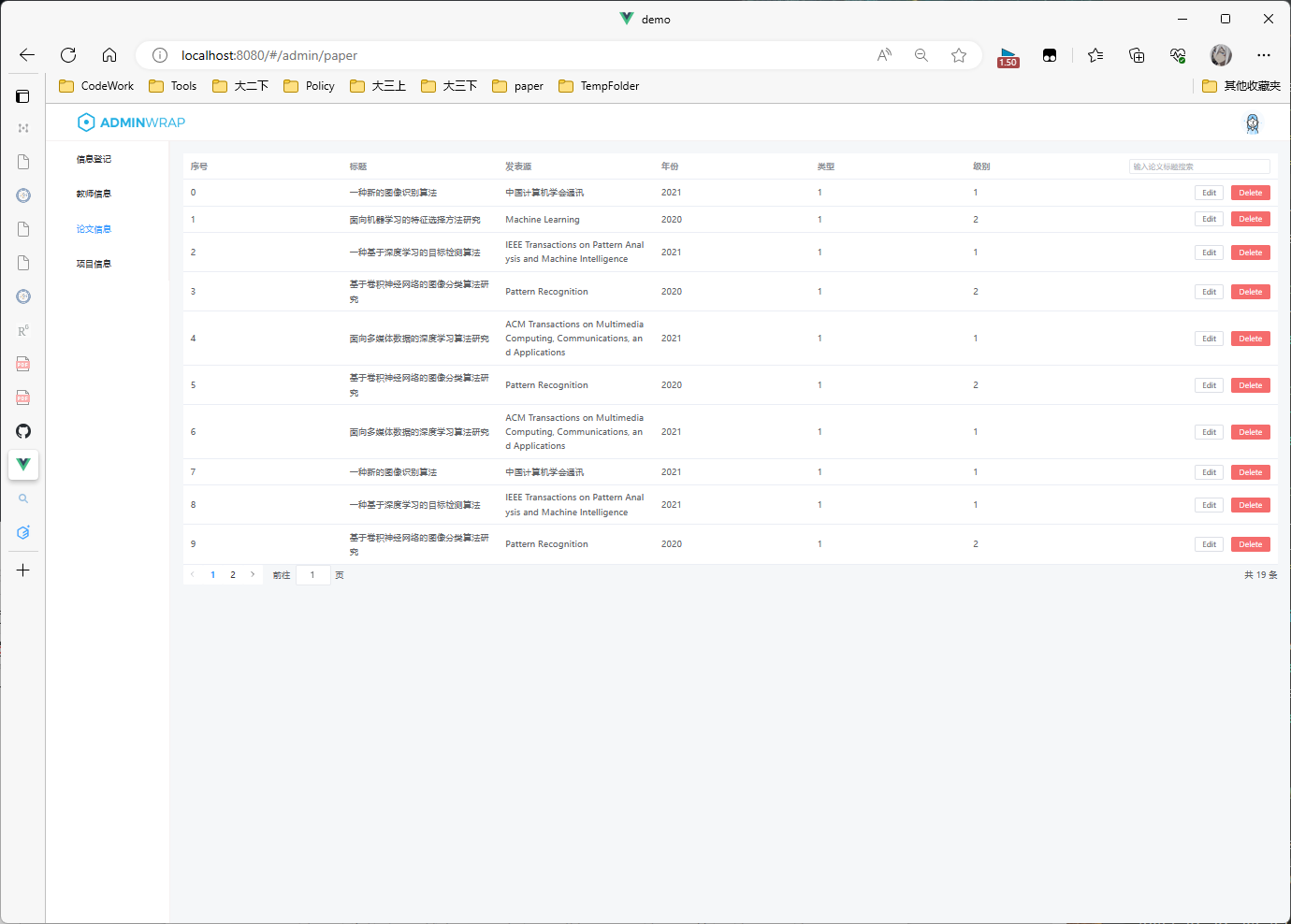Image resolution: width=1291 pixels, height=924 pixels.
Task: Switch to the 项目信息 section
Action: tap(94, 263)
